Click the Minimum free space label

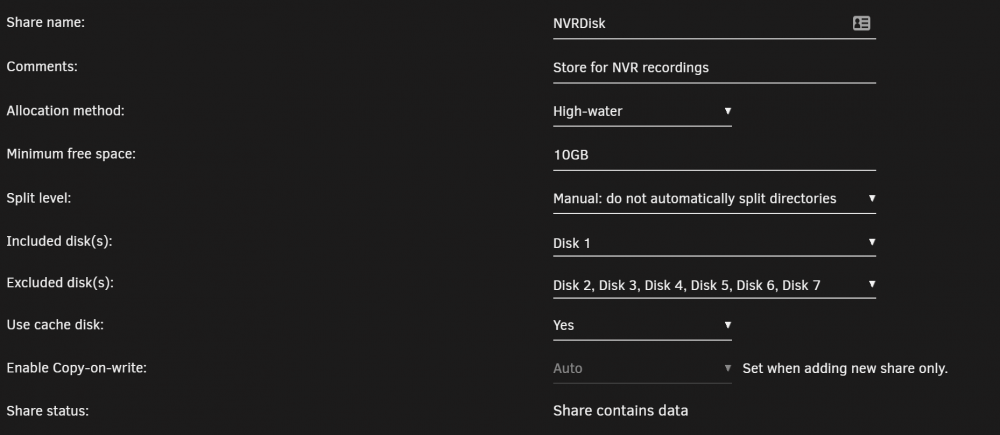(x=71, y=154)
